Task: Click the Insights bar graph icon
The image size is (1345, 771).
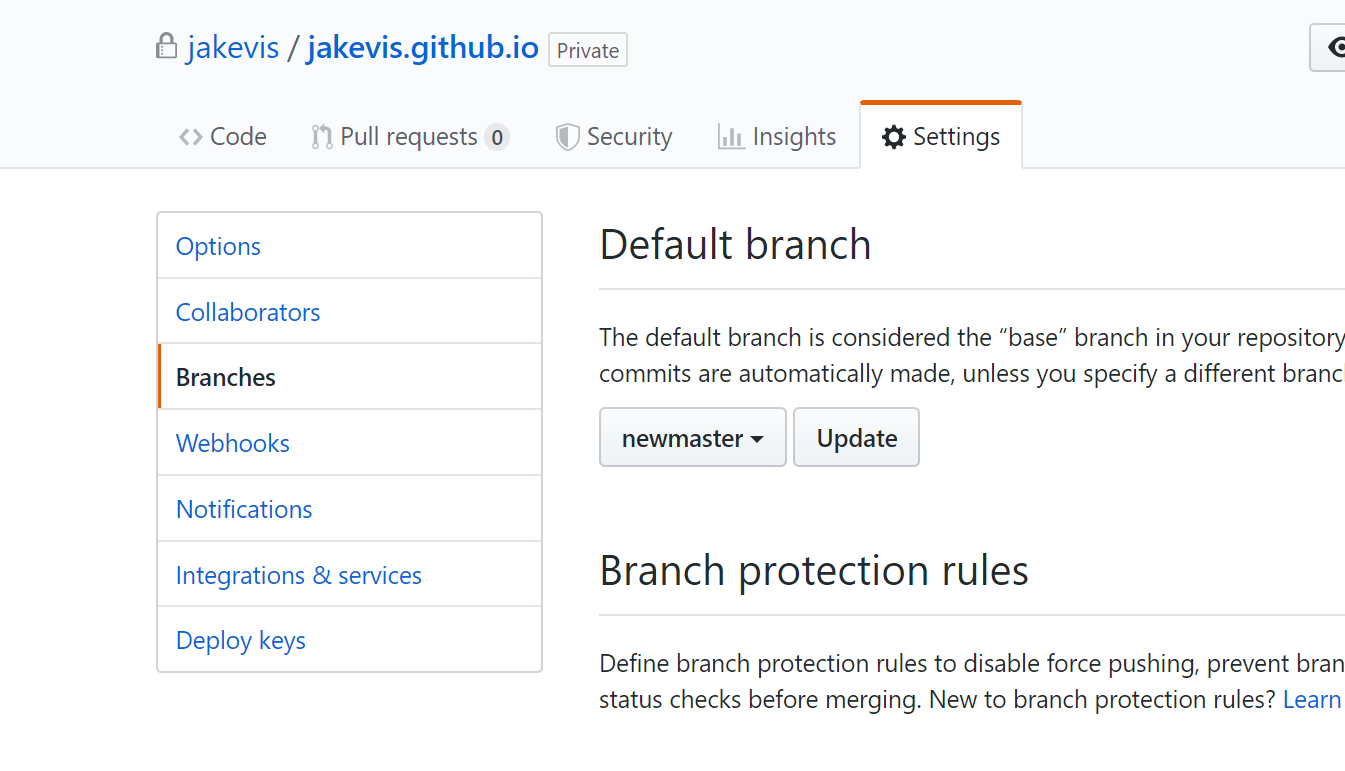Action: [x=731, y=137]
